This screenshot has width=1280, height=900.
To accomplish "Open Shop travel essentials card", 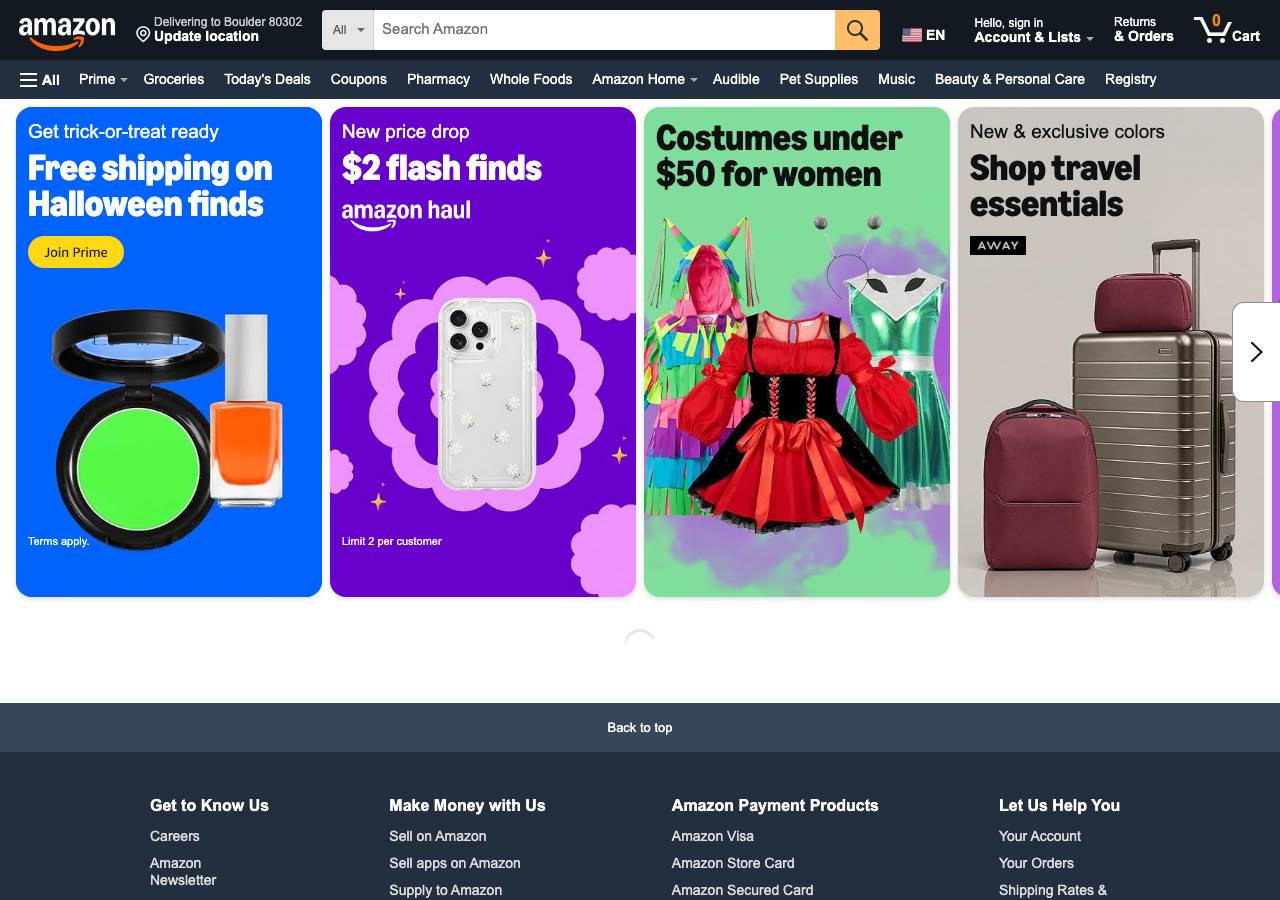I will tap(1111, 352).
